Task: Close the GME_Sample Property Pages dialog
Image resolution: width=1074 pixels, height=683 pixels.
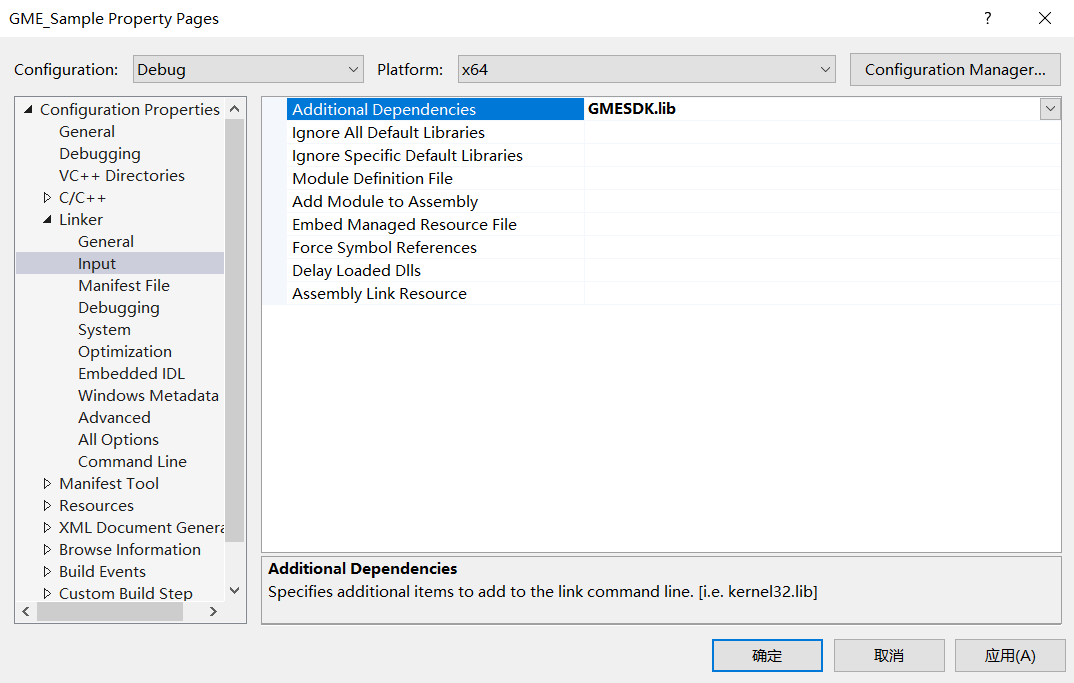Action: (x=1045, y=18)
